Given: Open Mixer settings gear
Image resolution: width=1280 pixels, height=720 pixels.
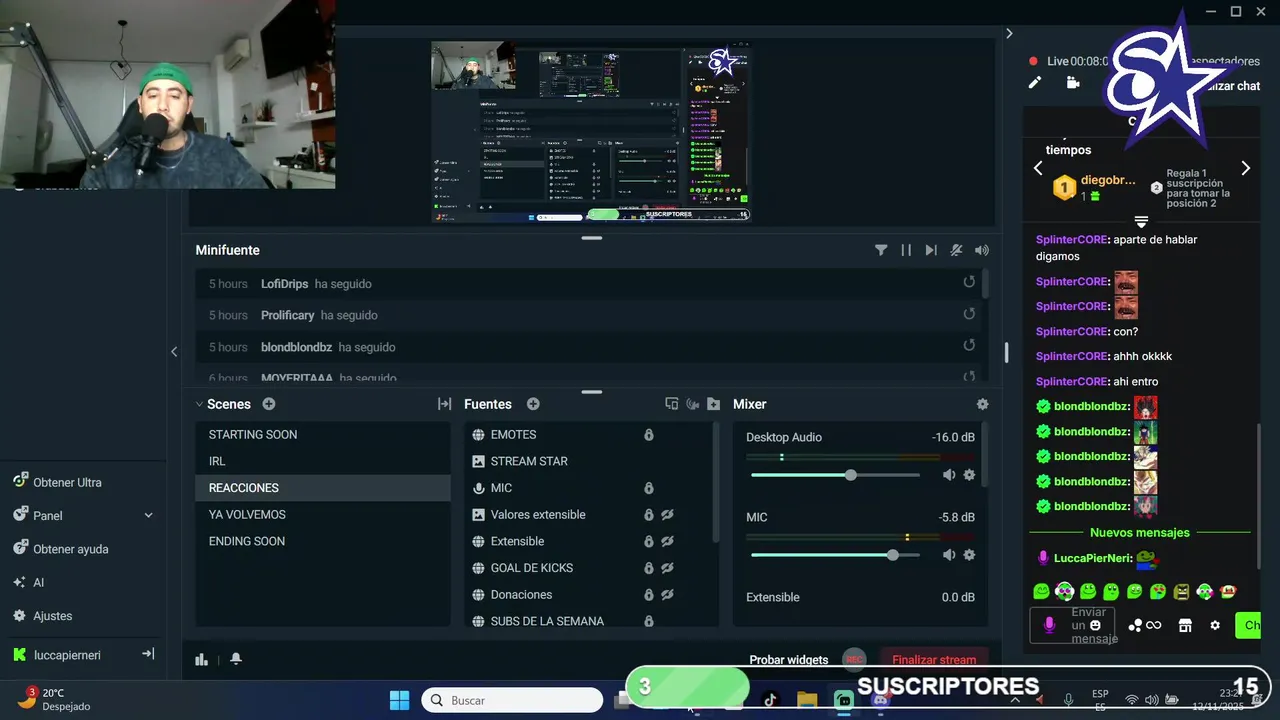Looking at the screenshot, I should coord(982,404).
